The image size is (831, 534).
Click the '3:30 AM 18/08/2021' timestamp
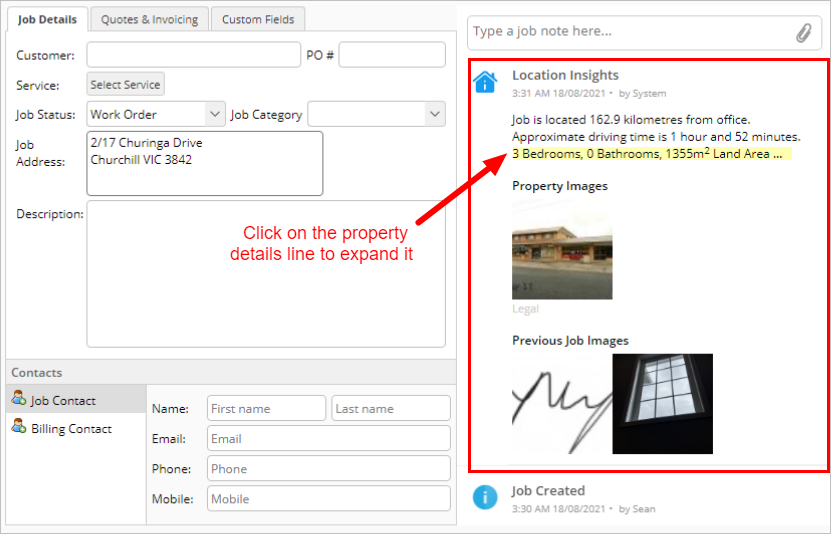(558, 509)
